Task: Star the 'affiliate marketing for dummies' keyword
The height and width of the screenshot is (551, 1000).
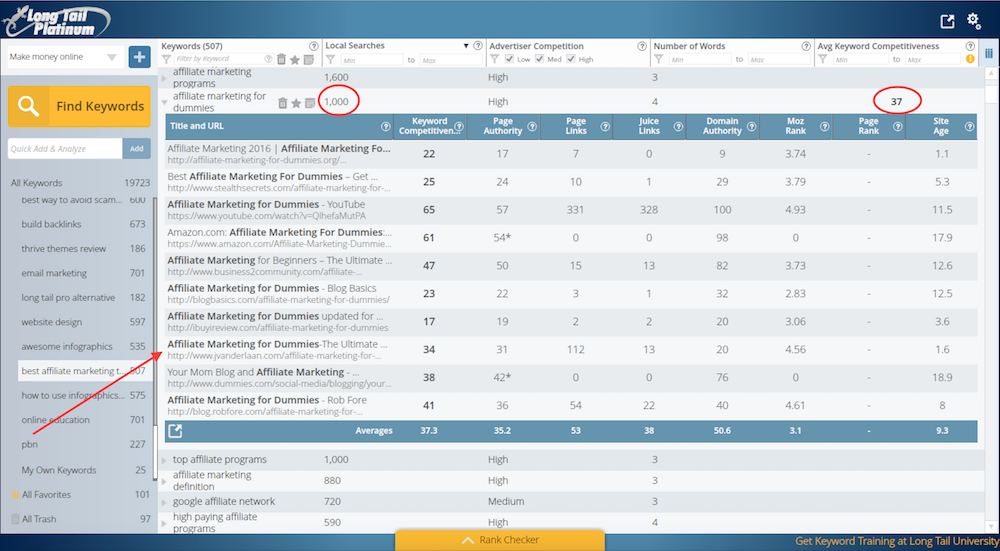Action: 296,102
